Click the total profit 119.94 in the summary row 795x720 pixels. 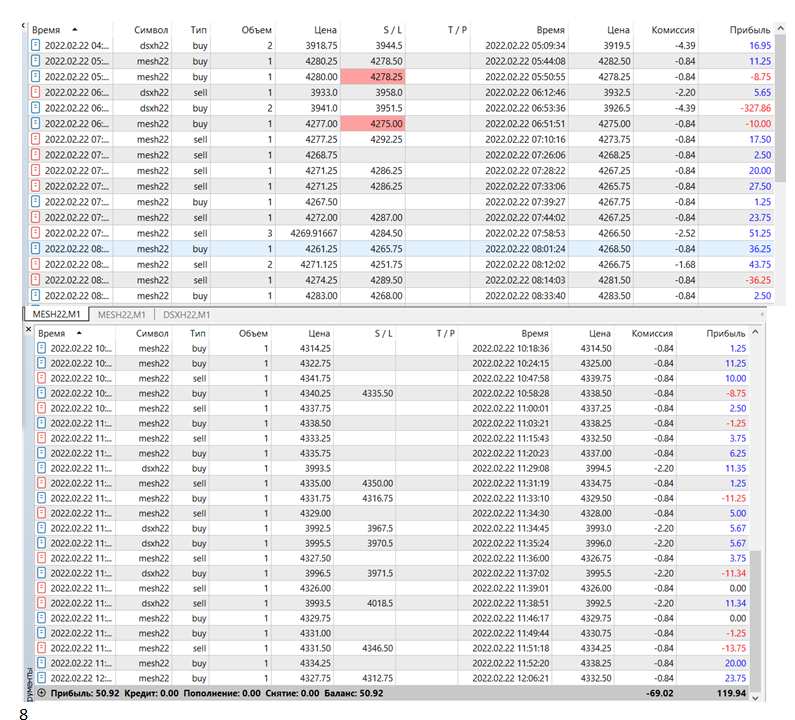[x=731, y=693]
